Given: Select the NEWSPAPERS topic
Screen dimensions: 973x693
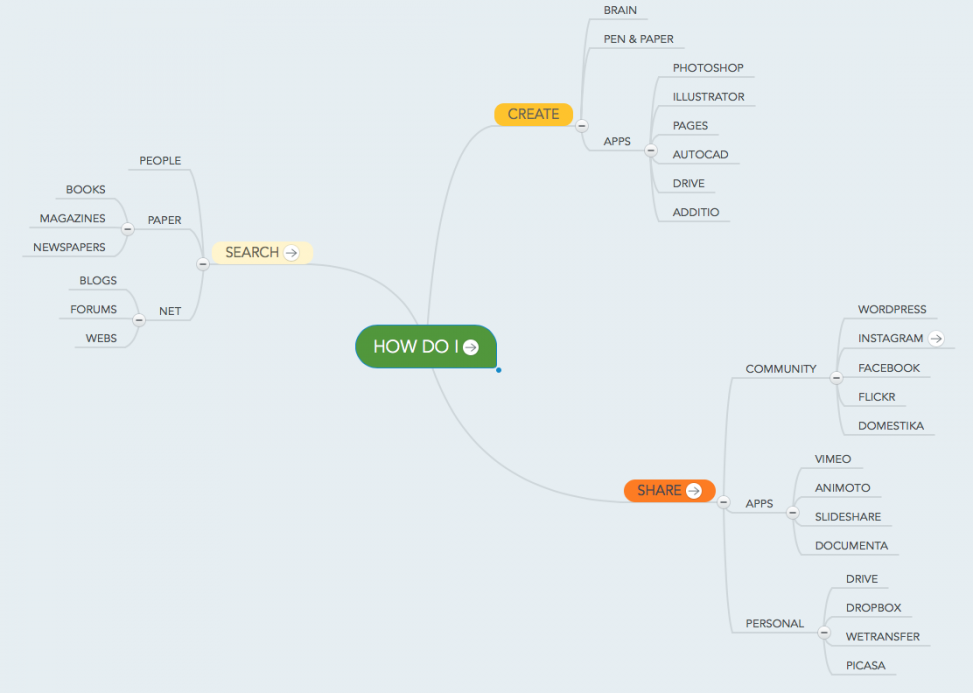Looking at the screenshot, I should (69, 247).
